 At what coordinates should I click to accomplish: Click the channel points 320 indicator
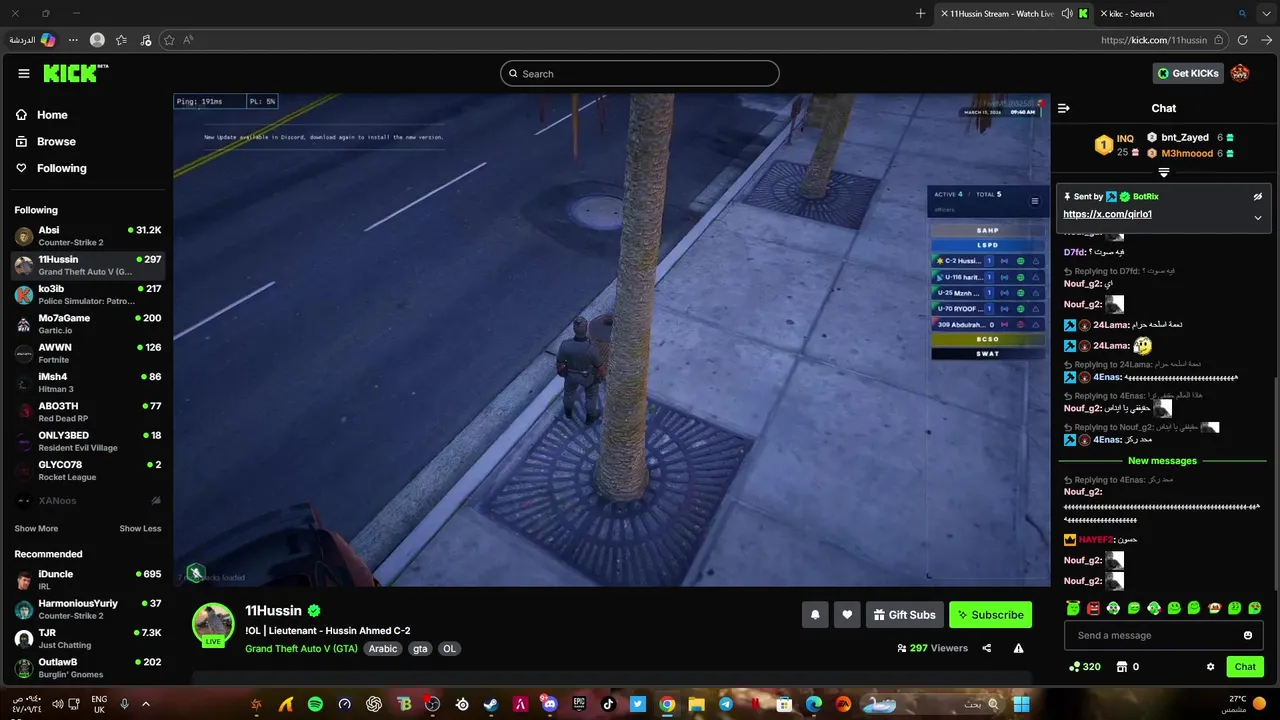tap(1085, 667)
